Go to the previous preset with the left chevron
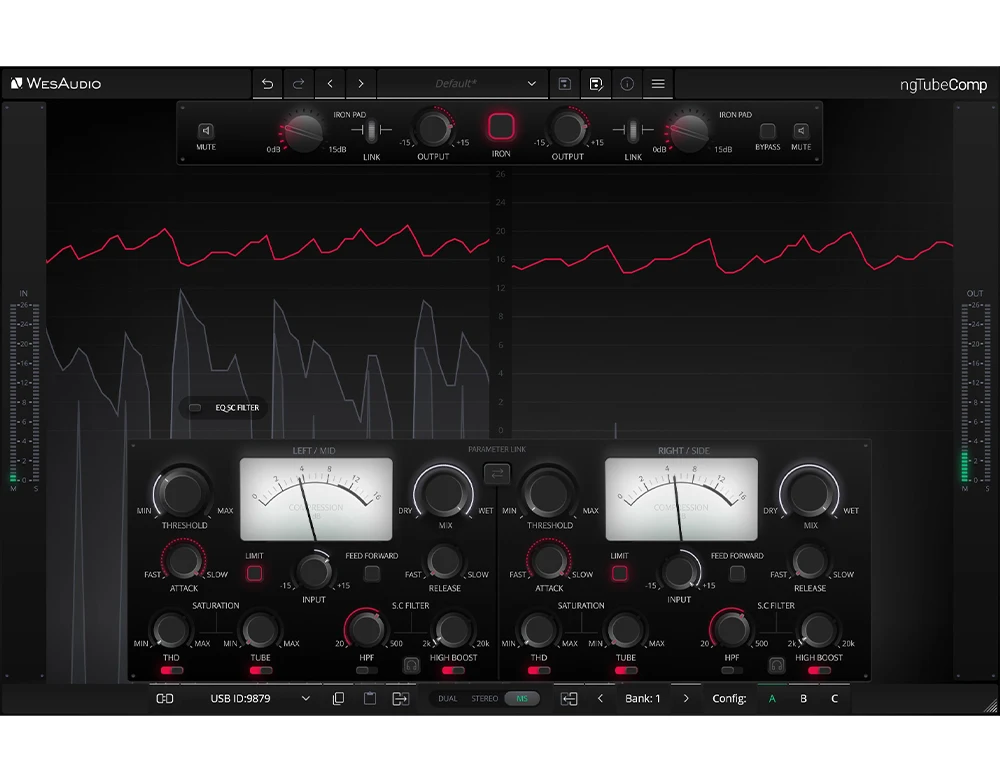The width and height of the screenshot is (1000, 782). [330, 84]
